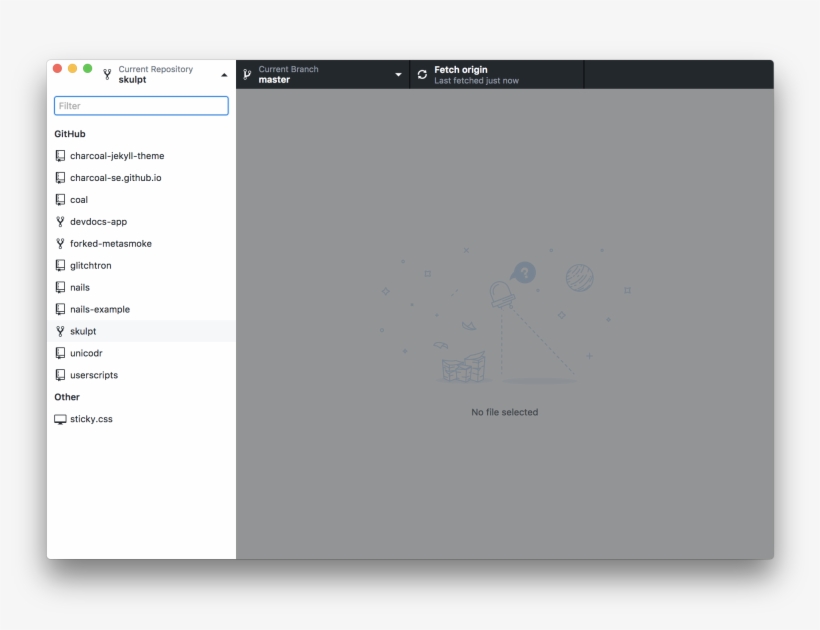This screenshot has height=630, width=820.
Task: Click repository icon beside nails-example
Action: 60,310
